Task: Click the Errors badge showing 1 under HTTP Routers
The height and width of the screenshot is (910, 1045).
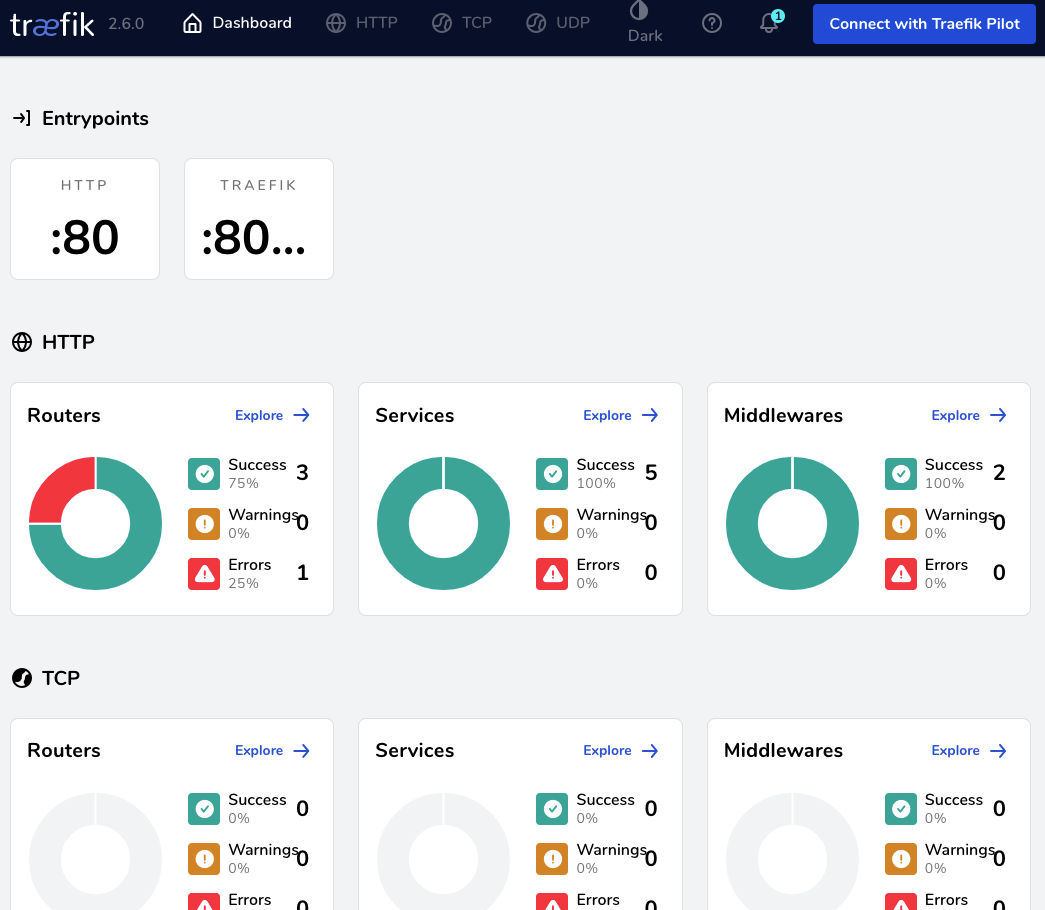Action: (x=204, y=573)
